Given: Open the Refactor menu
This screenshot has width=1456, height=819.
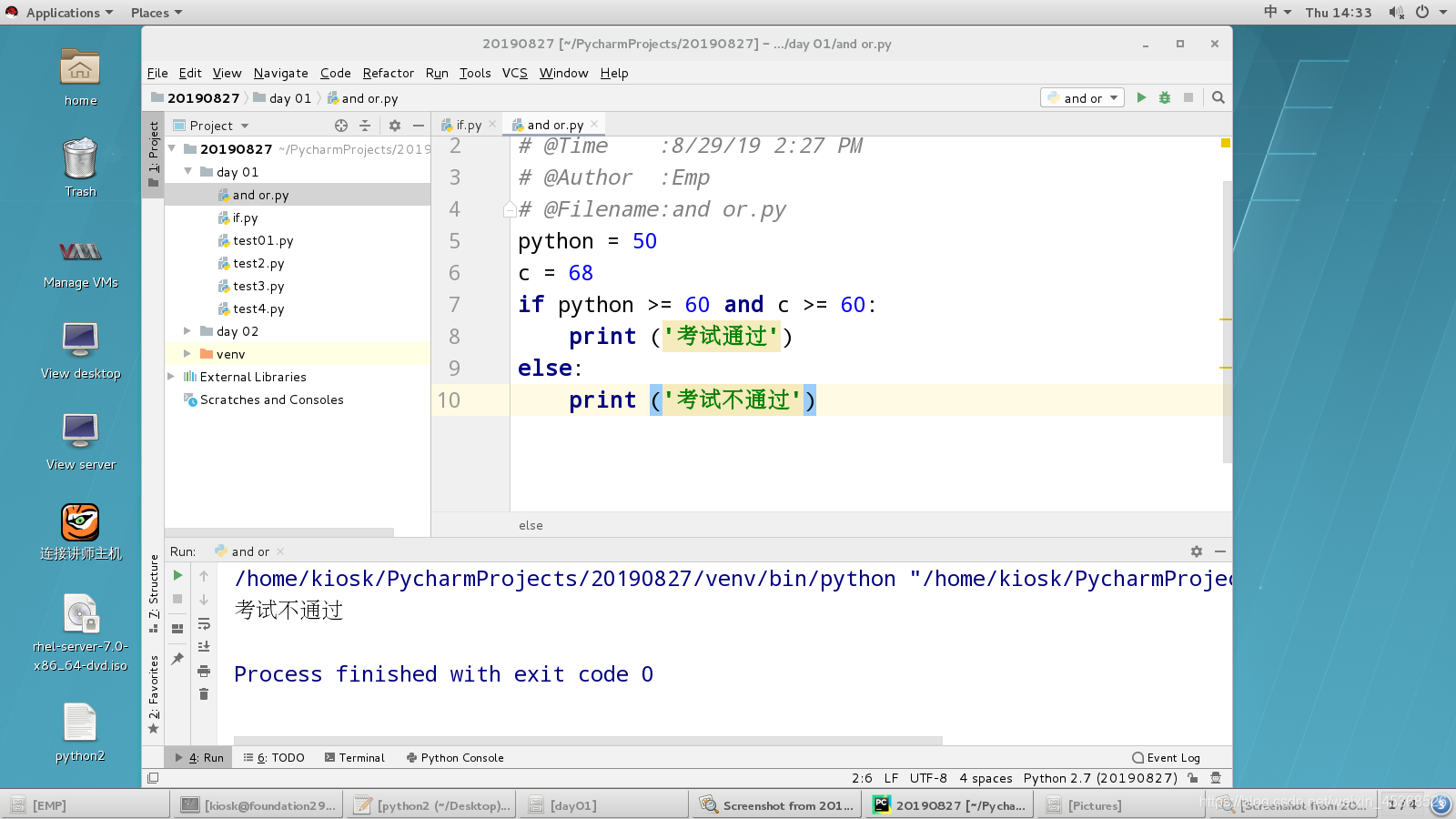Looking at the screenshot, I should point(389,73).
